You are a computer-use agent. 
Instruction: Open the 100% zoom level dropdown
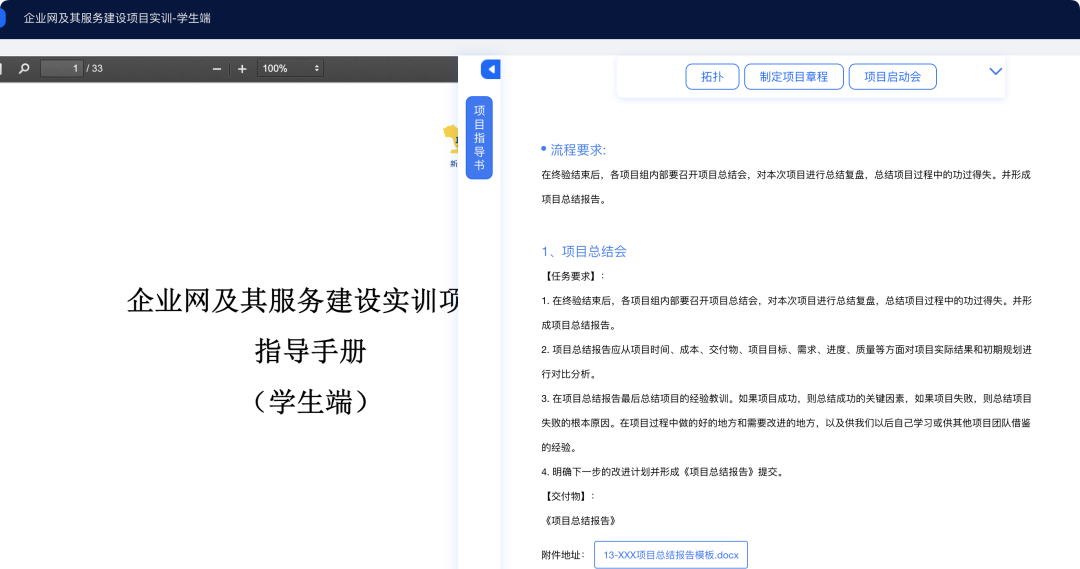point(290,68)
